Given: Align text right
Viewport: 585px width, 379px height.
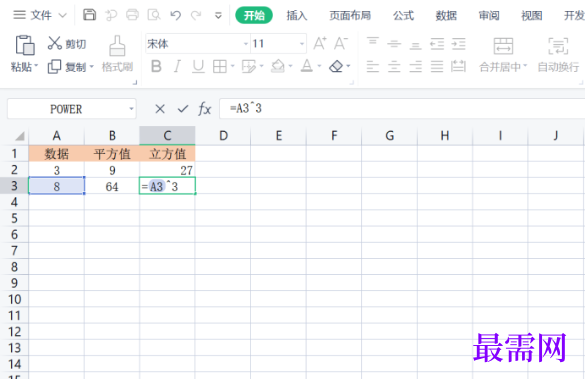Looking at the screenshot, I should 415,66.
